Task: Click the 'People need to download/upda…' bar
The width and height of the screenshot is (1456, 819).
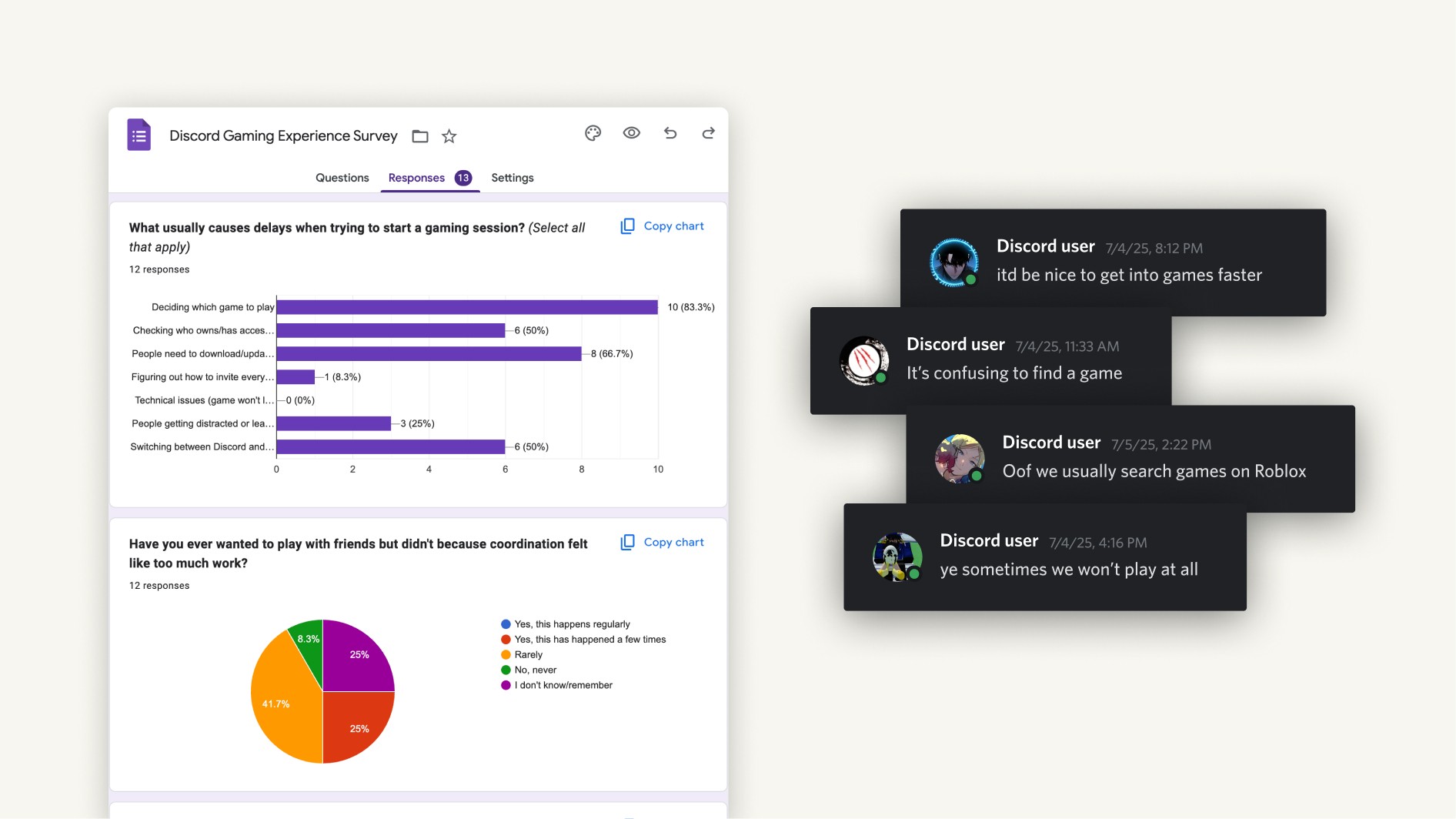Action: click(429, 354)
